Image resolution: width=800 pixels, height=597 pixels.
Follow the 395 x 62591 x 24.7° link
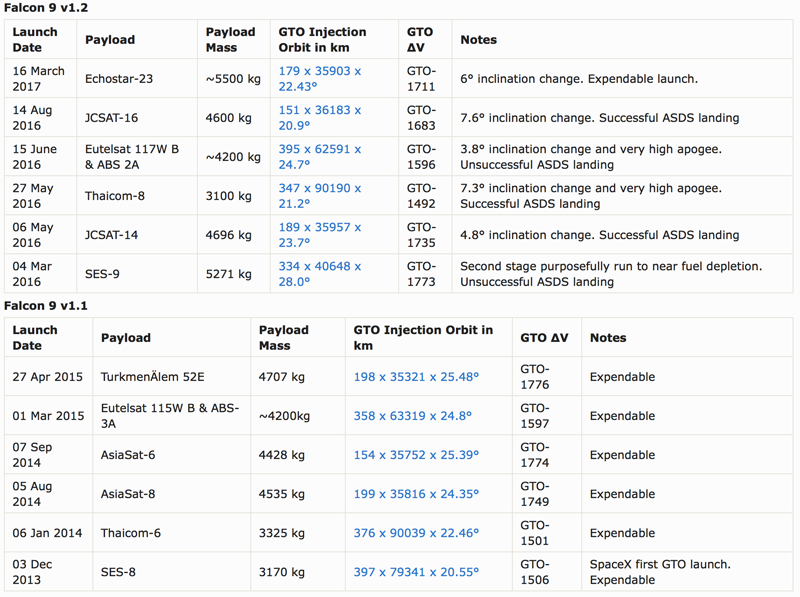click(x=320, y=157)
